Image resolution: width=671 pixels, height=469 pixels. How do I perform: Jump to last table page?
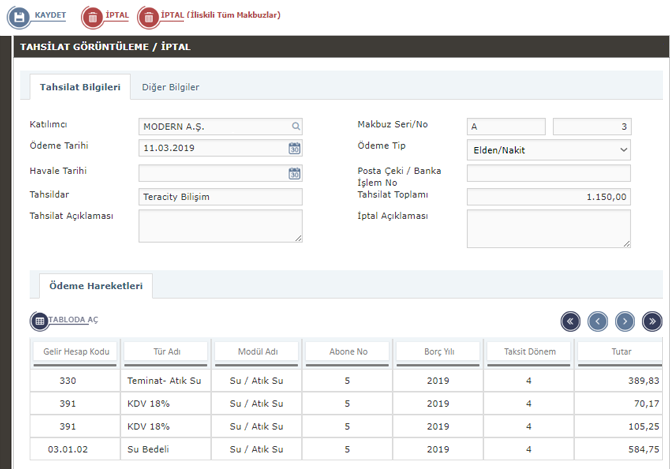pyautogui.click(x=652, y=321)
